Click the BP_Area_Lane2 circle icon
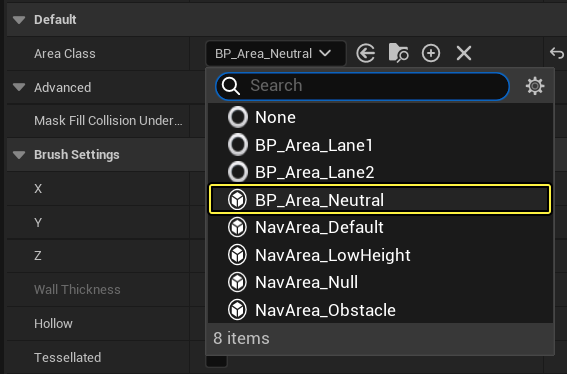 click(238, 172)
